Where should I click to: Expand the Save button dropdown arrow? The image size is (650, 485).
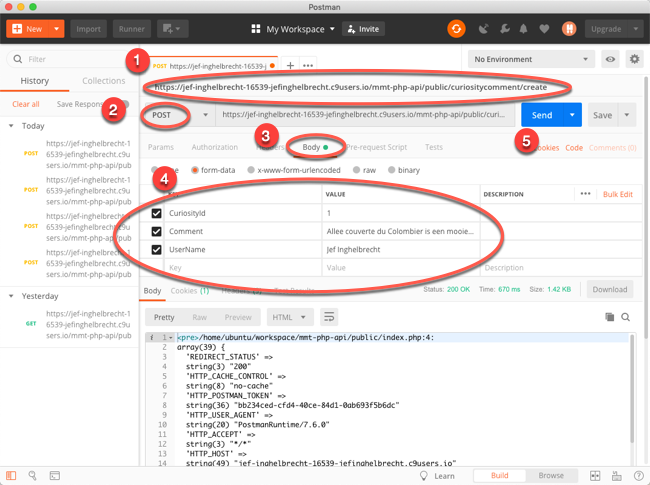627,115
